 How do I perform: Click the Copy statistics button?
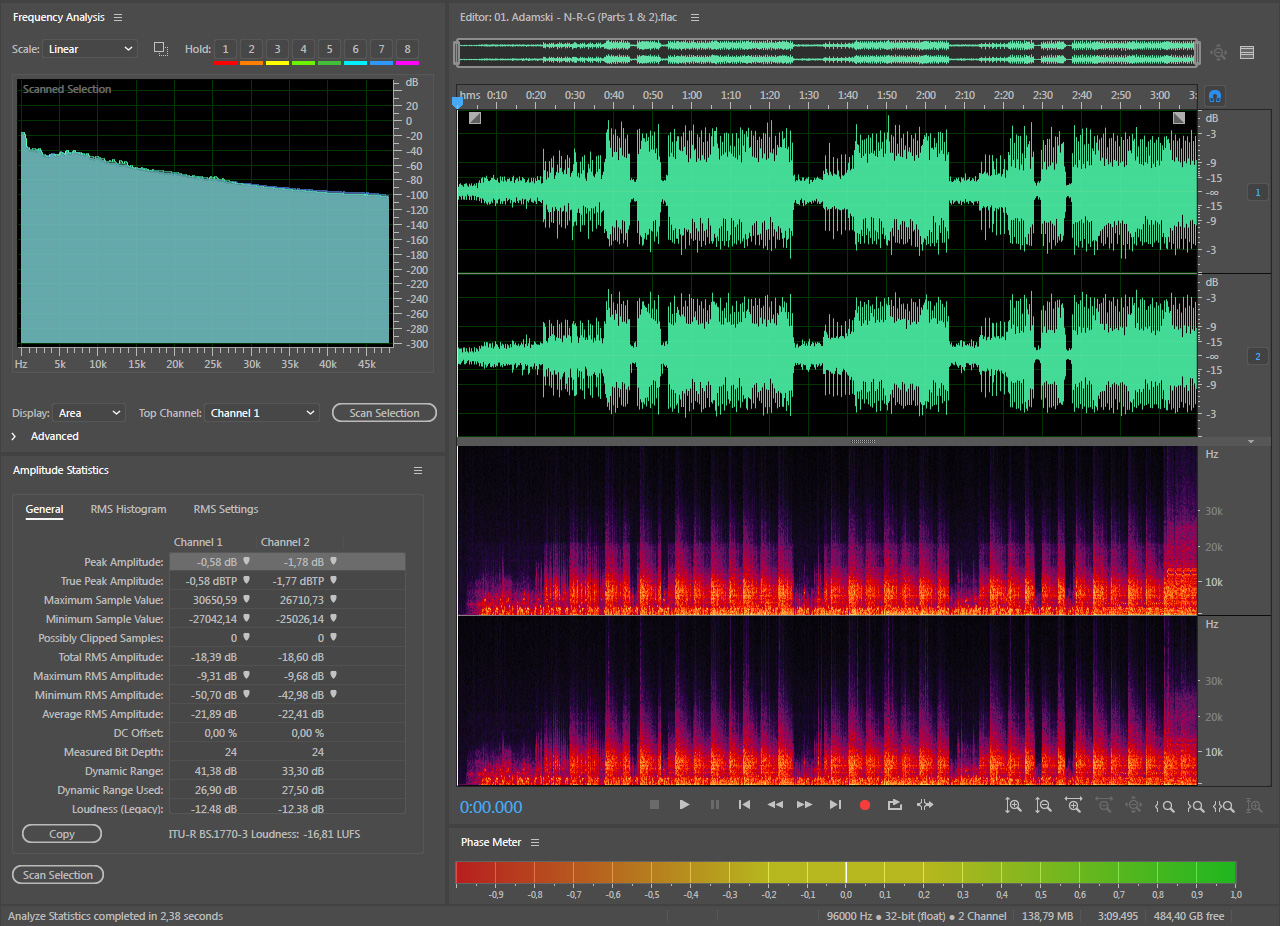pyautogui.click(x=62, y=834)
